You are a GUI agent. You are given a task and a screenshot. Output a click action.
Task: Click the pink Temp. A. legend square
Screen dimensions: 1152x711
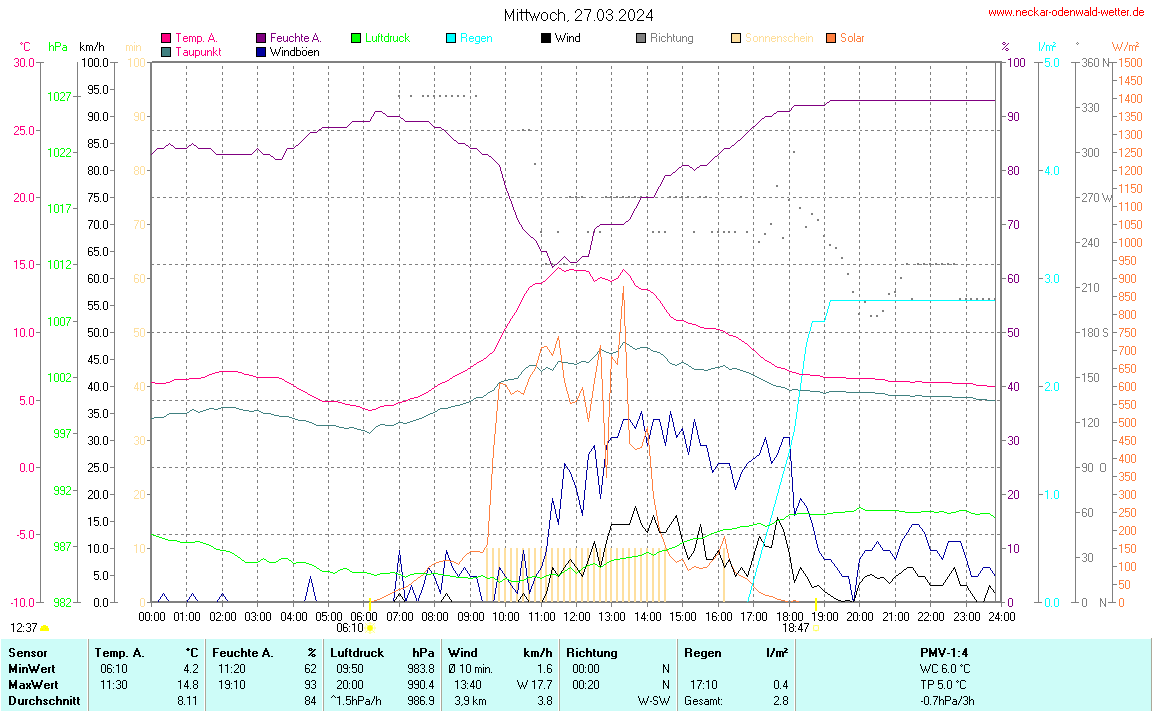pyautogui.click(x=166, y=39)
